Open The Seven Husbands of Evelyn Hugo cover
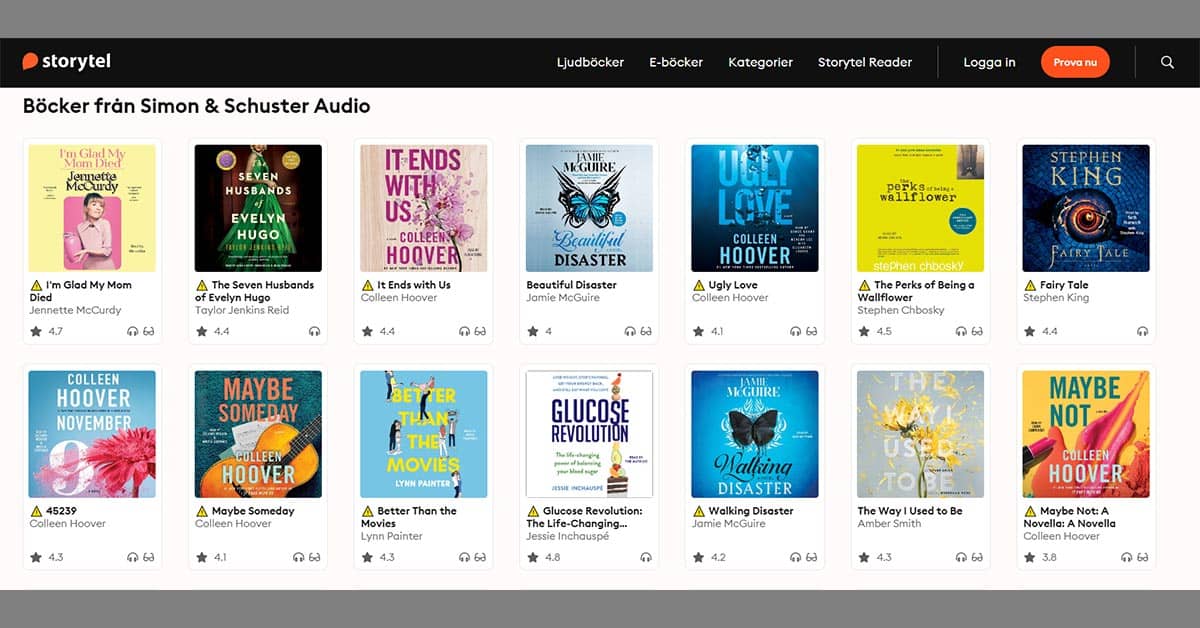1200x628 pixels. pyautogui.click(x=258, y=208)
